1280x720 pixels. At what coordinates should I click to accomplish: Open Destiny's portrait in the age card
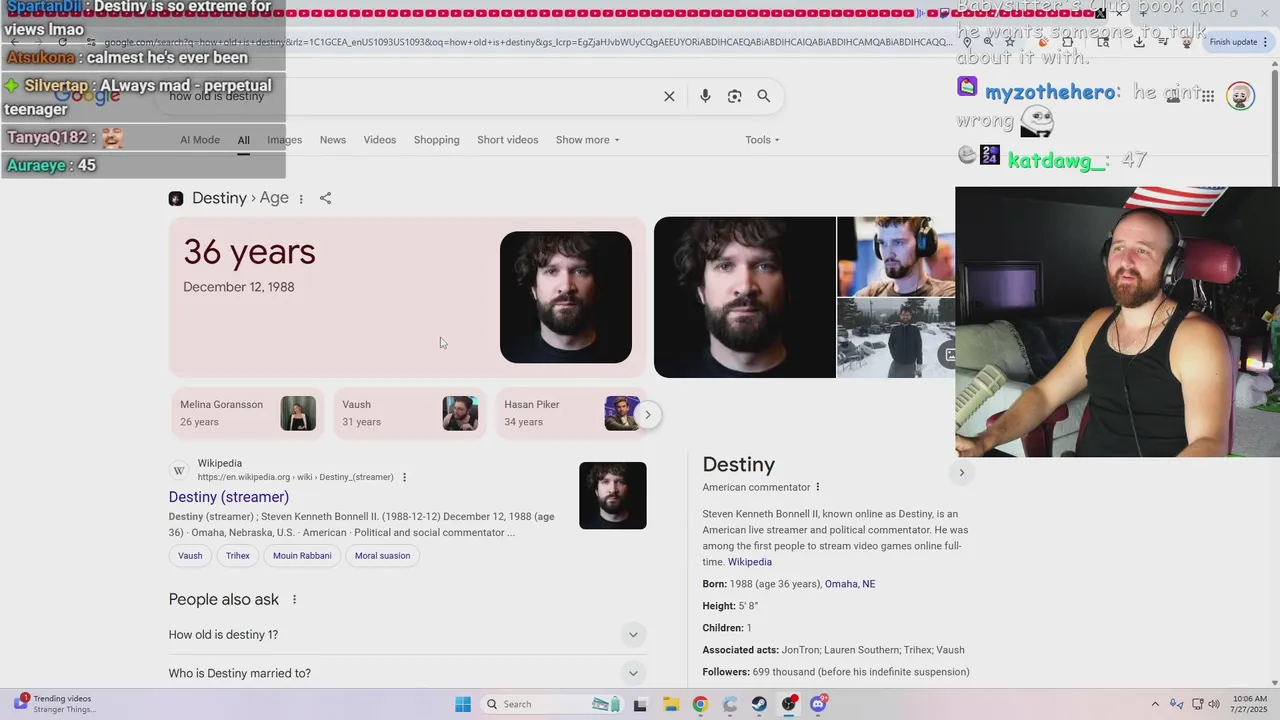coord(566,297)
